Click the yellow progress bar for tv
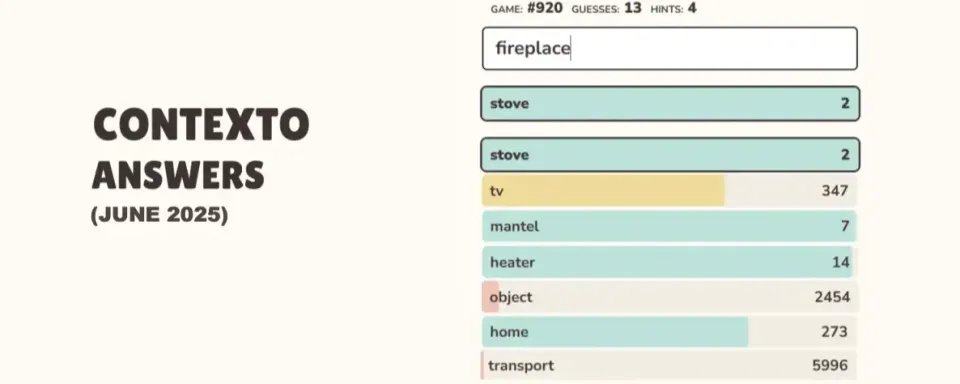960x384 pixels. point(603,190)
